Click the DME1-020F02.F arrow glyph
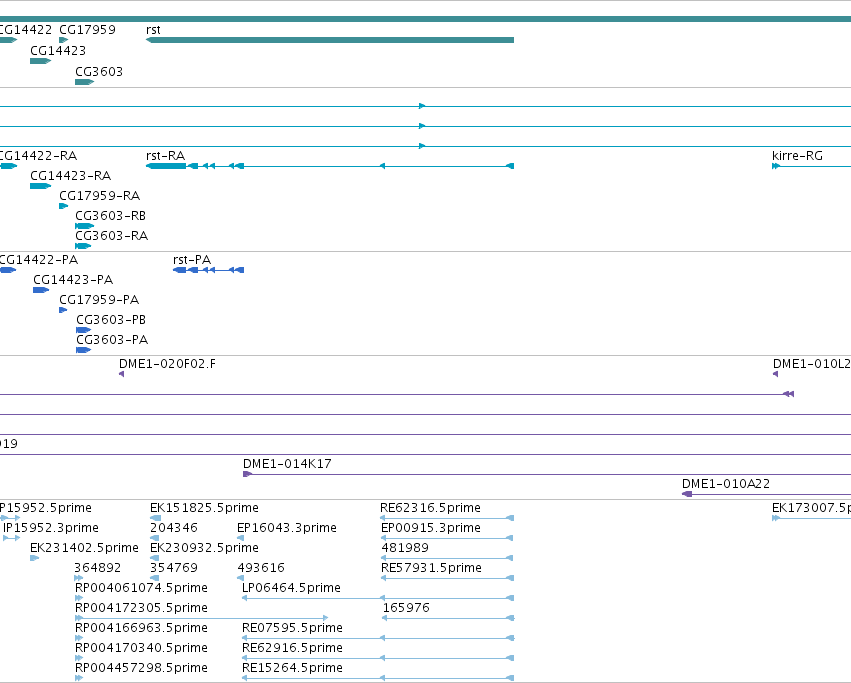This screenshot has height=683, width=851. pos(122,374)
